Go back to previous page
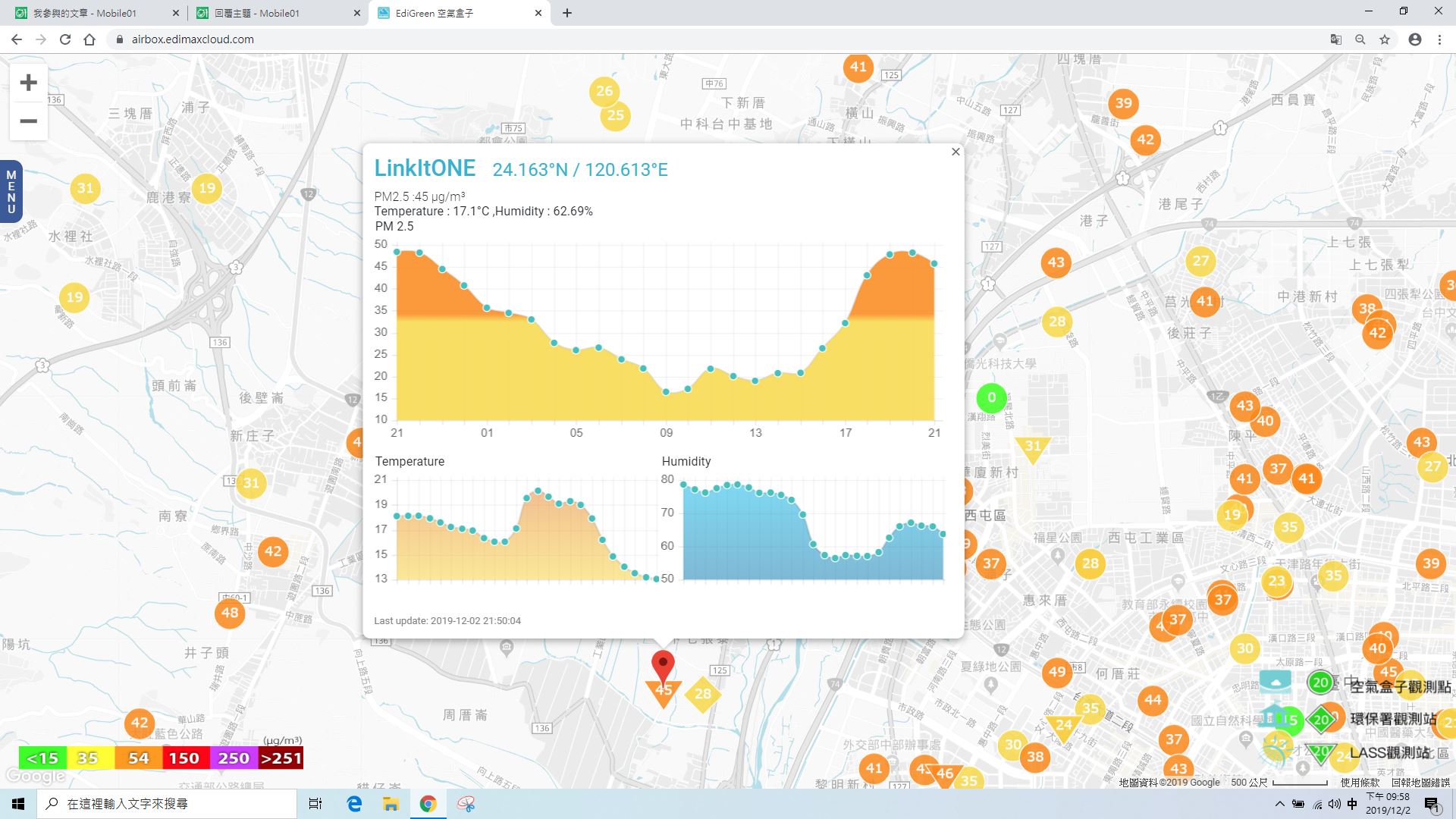The height and width of the screenshot is (819, 1456). (17, 39)
